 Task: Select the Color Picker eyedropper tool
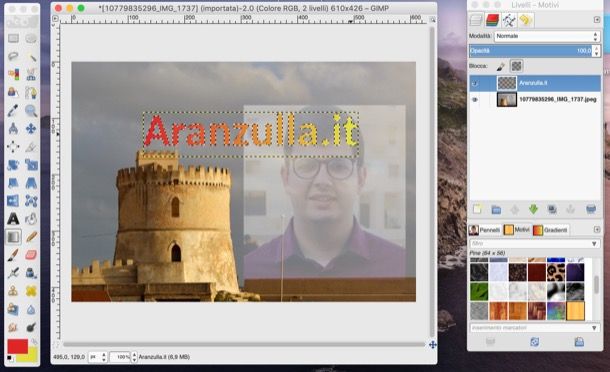click(x=13, y=111)
